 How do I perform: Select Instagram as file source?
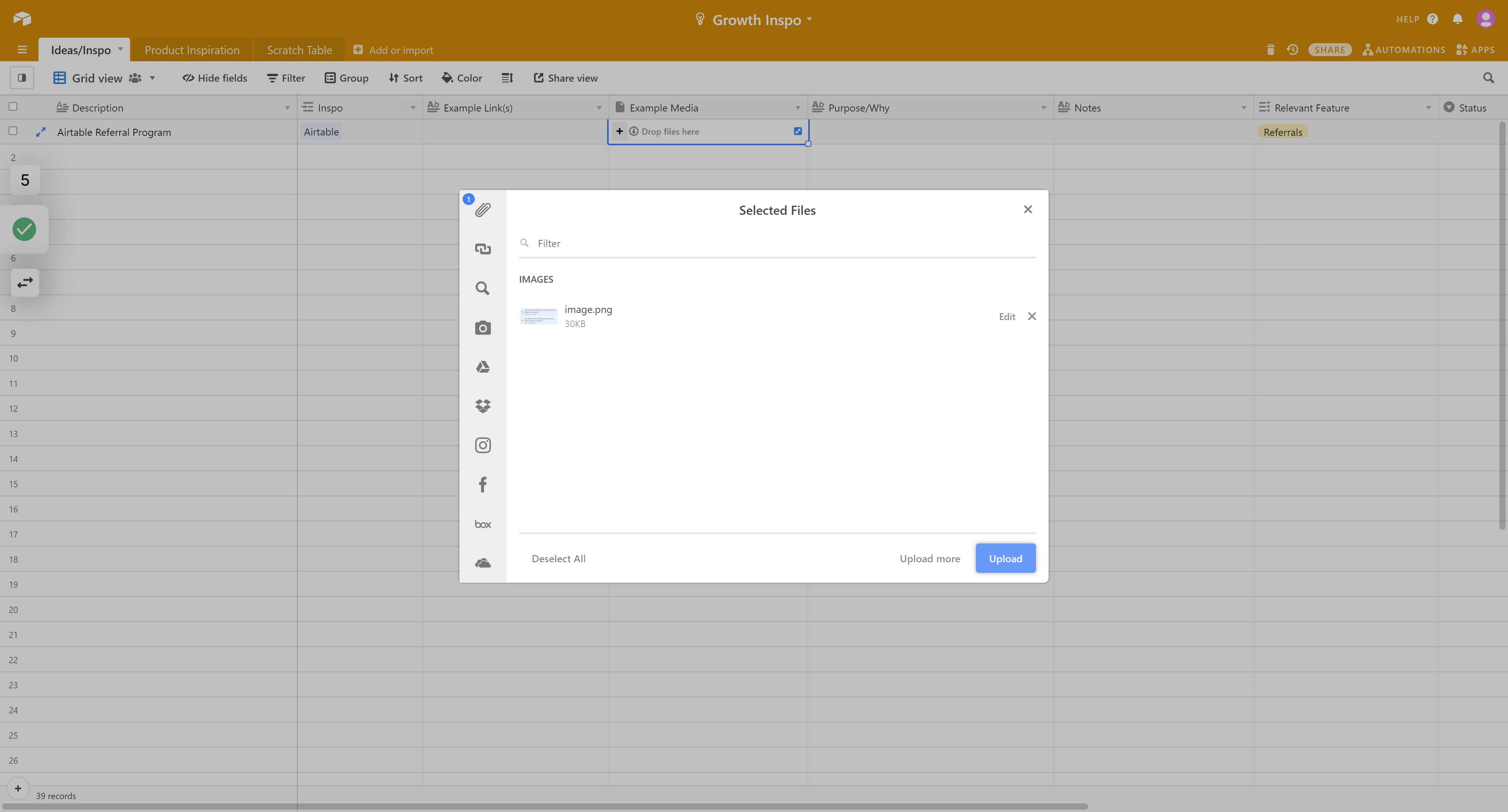tap(482, 445)
